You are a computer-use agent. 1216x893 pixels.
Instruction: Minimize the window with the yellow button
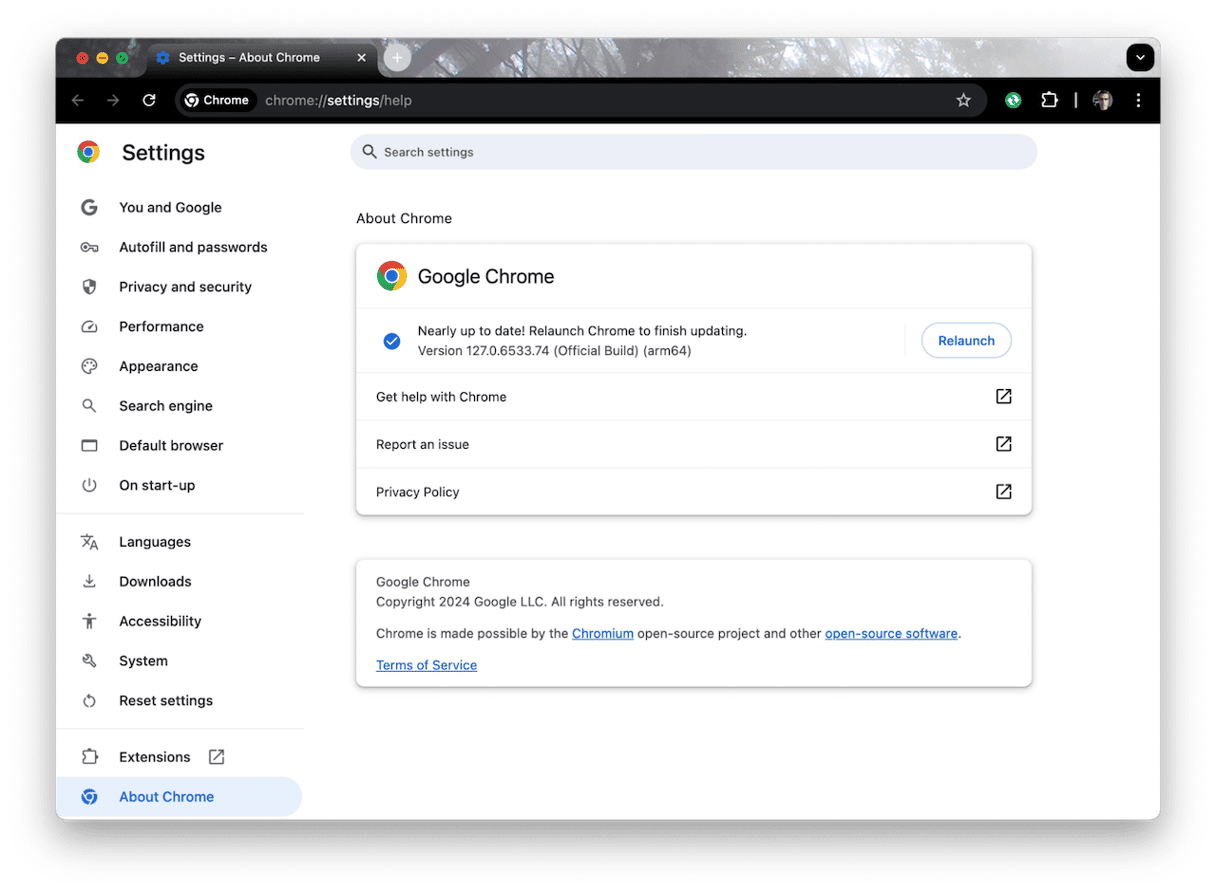pyautogui.click(x=102, y=58)
